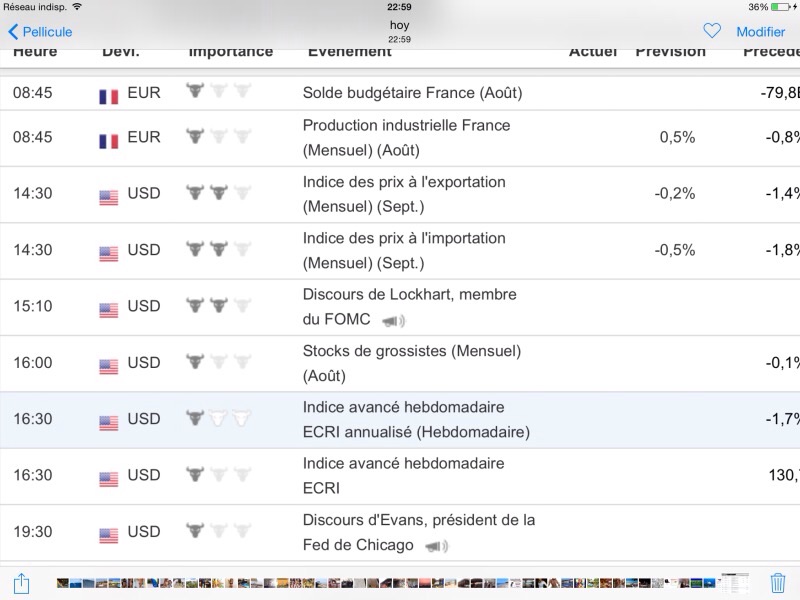Tap the Prévision column header
The height and width of the screenshot is (600, 800).
click(x=670, y=52)
